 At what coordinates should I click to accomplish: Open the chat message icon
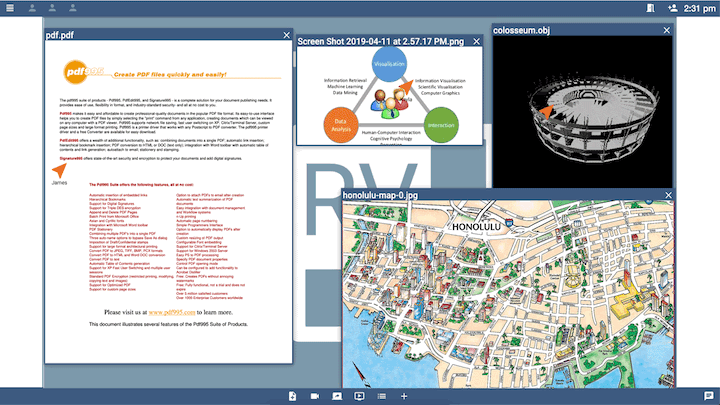pos(709,396)
